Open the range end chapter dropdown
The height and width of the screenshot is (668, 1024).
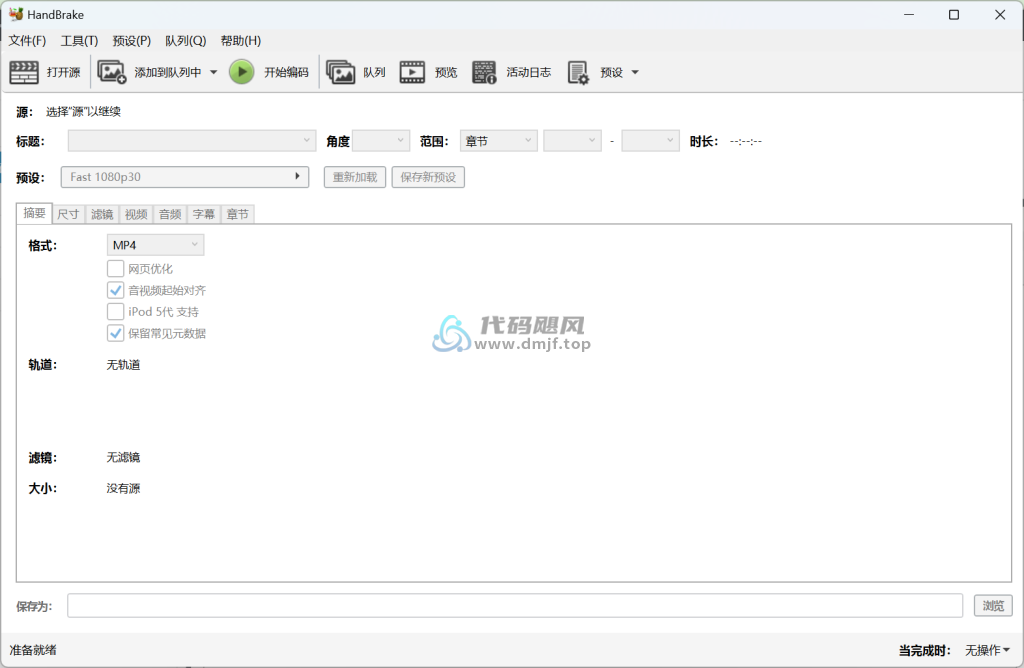(650, 141)
